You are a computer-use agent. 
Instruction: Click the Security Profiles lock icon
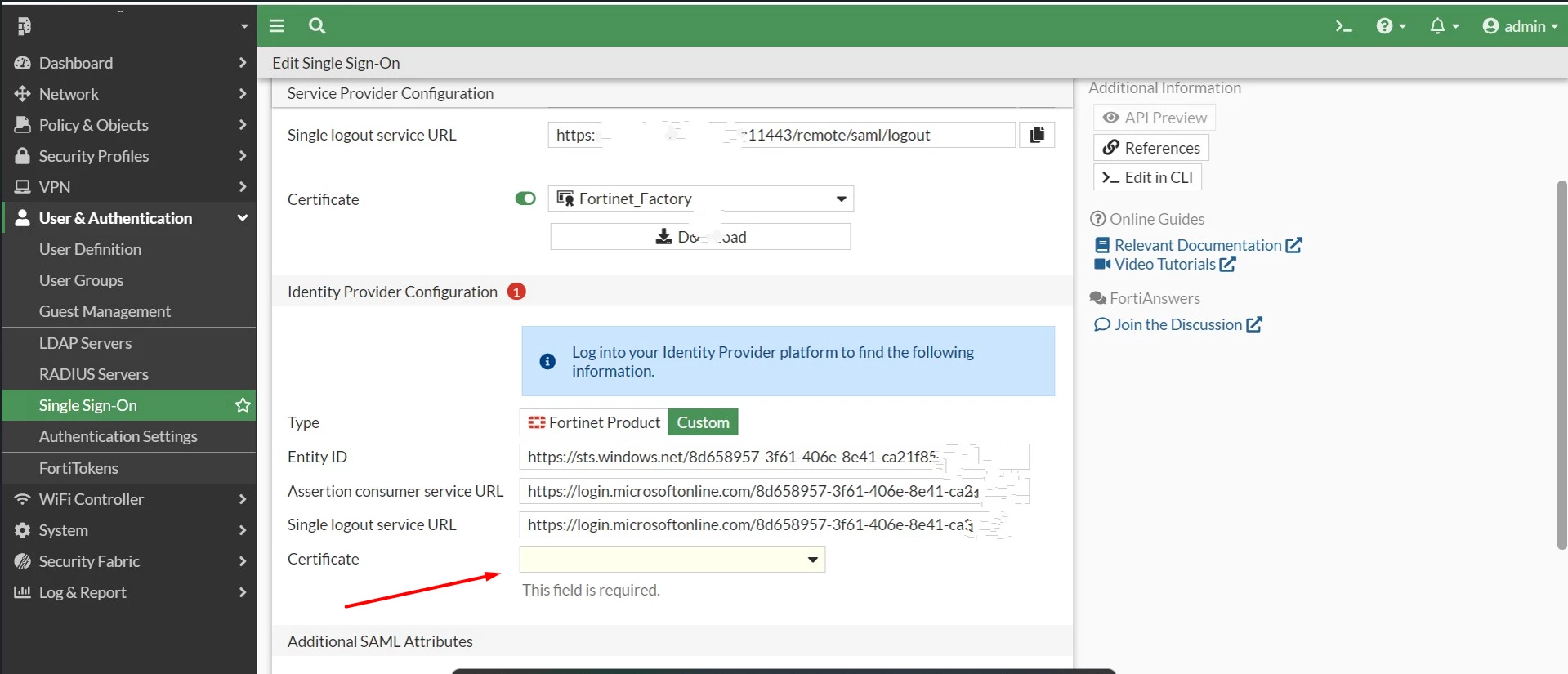(x=23, y=156)
